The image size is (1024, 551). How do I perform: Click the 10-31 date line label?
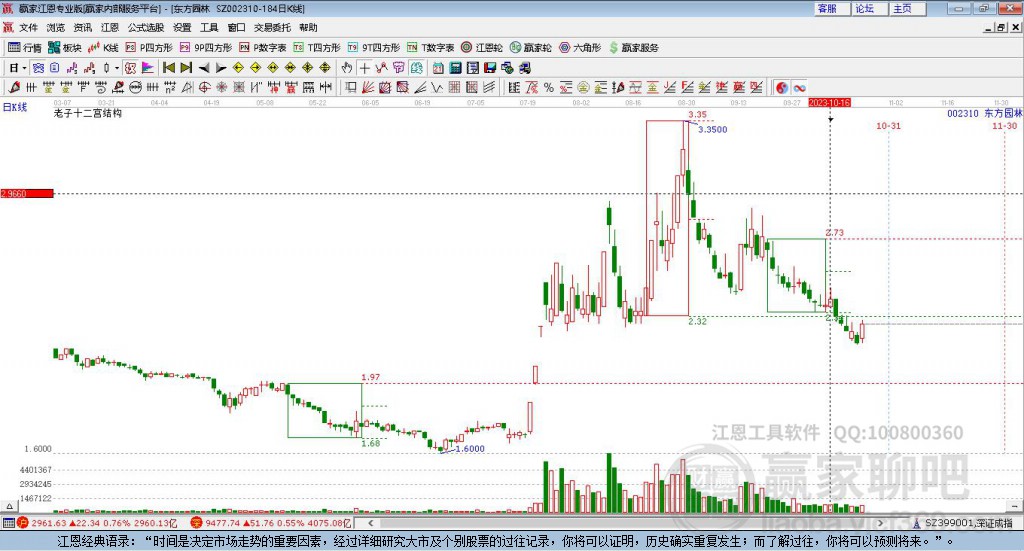[888, 126]
